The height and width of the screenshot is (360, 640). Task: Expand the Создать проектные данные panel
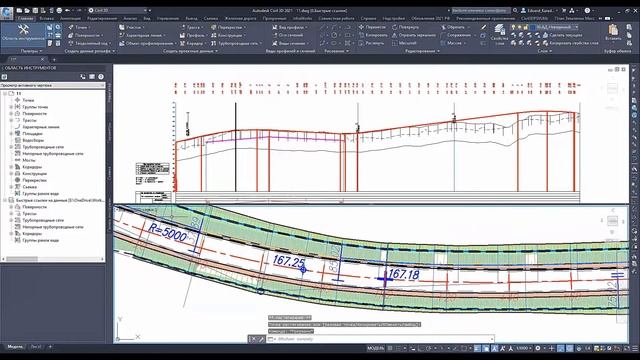click(191, 51)
